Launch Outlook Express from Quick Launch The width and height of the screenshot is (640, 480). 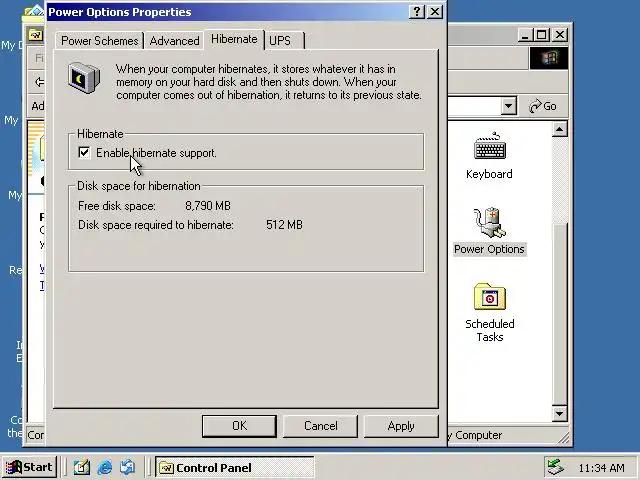point(128,467)
